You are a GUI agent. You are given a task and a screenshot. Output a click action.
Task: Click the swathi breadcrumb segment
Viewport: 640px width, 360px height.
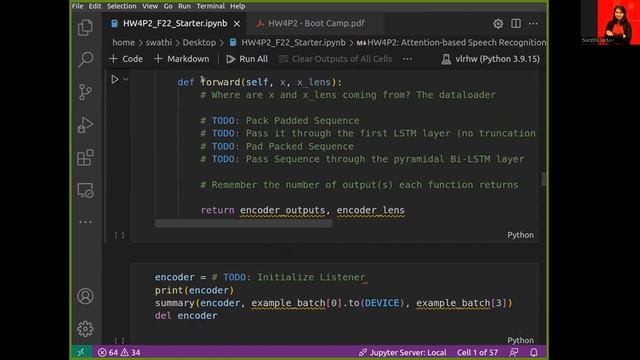pos(158,42)
